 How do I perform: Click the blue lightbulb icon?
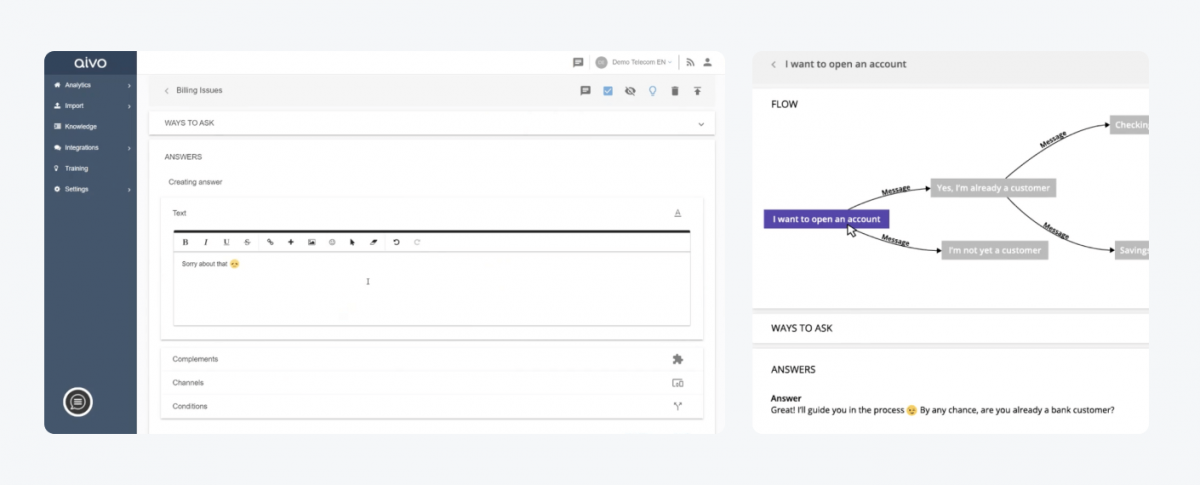click(x=652, y=90)
